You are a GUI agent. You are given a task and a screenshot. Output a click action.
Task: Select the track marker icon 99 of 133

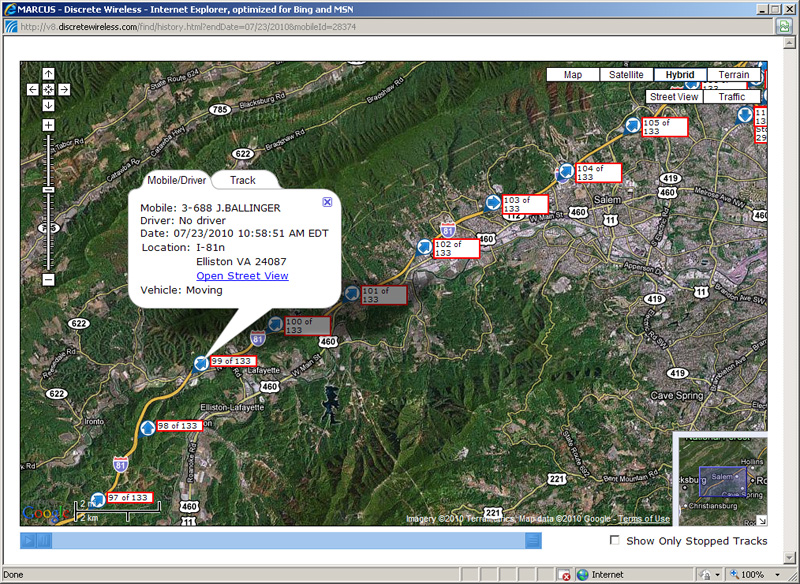point(201,363)
